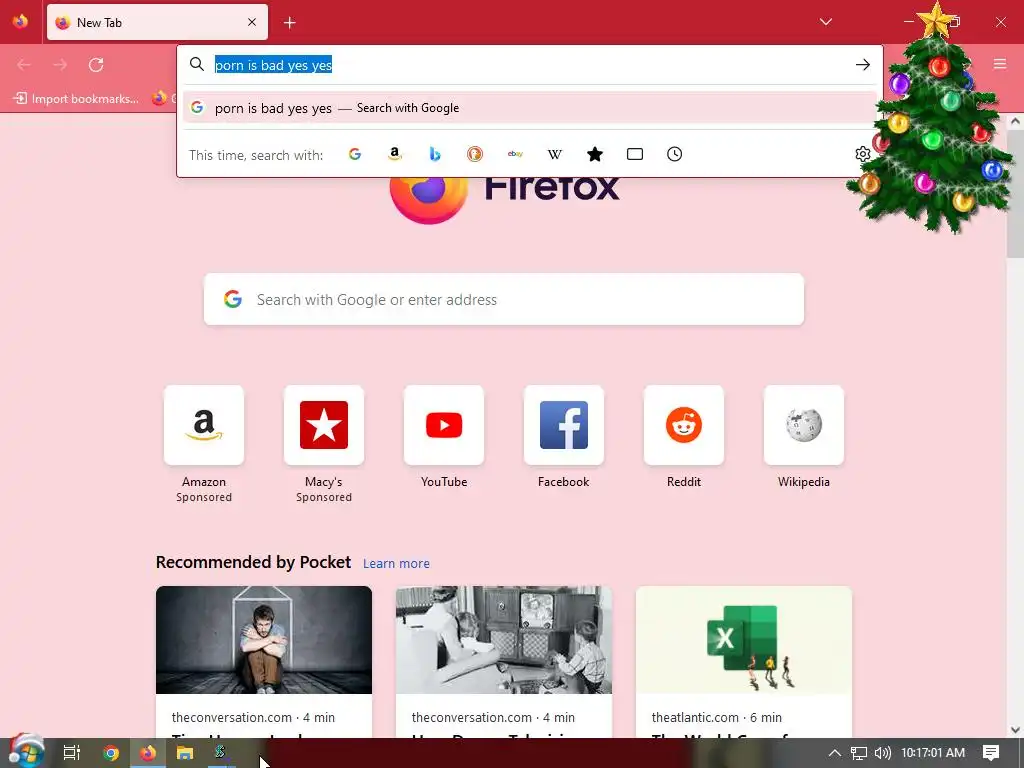Click Import bookmarks in bookmarks toolbar
Image resolution: width=1024 pixels, height=768 pixels.
77,99
